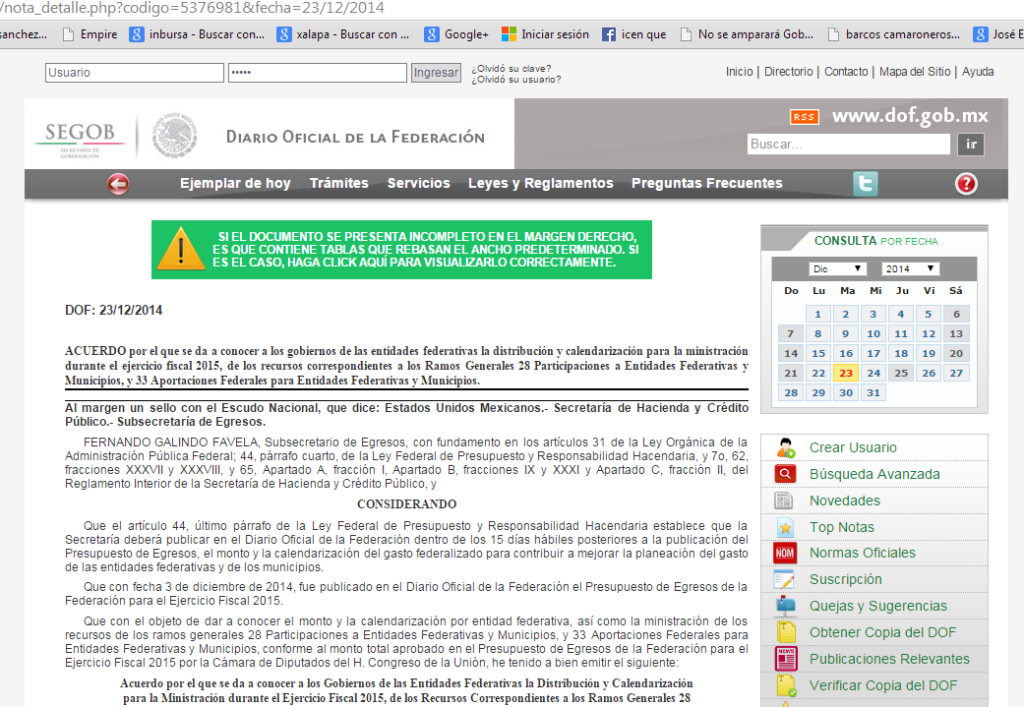
Task: Click the Buscar search field
Action: tap(848, 144)
